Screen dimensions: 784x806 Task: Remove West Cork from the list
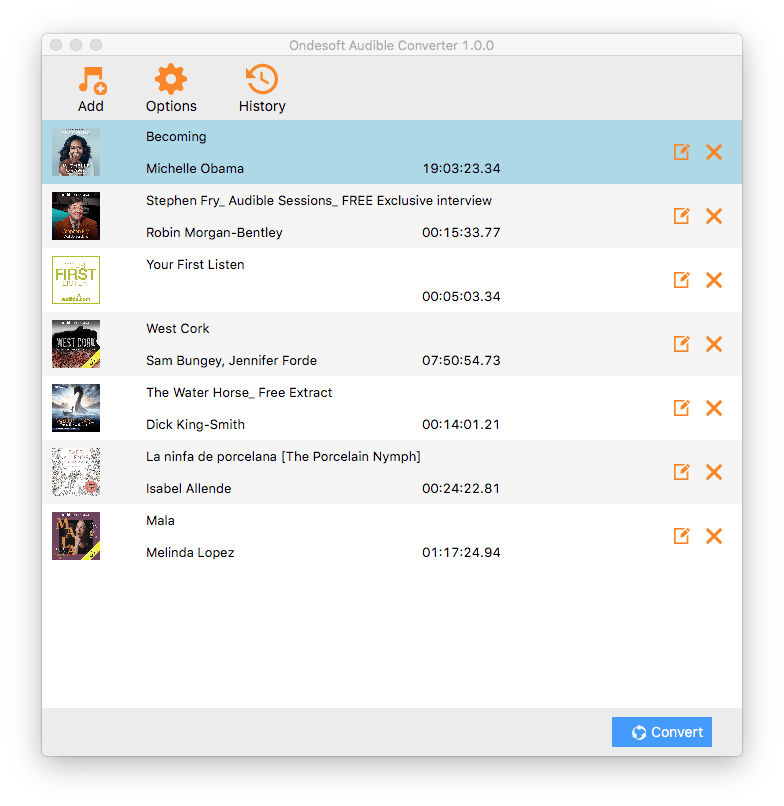[x=714, y=344]
